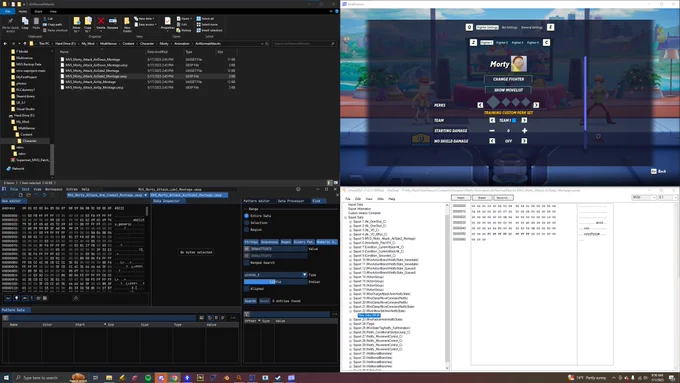Open the Pattern editor tab
The width and height of the screenshot is (680, 383).
click(x=256, y=201)
